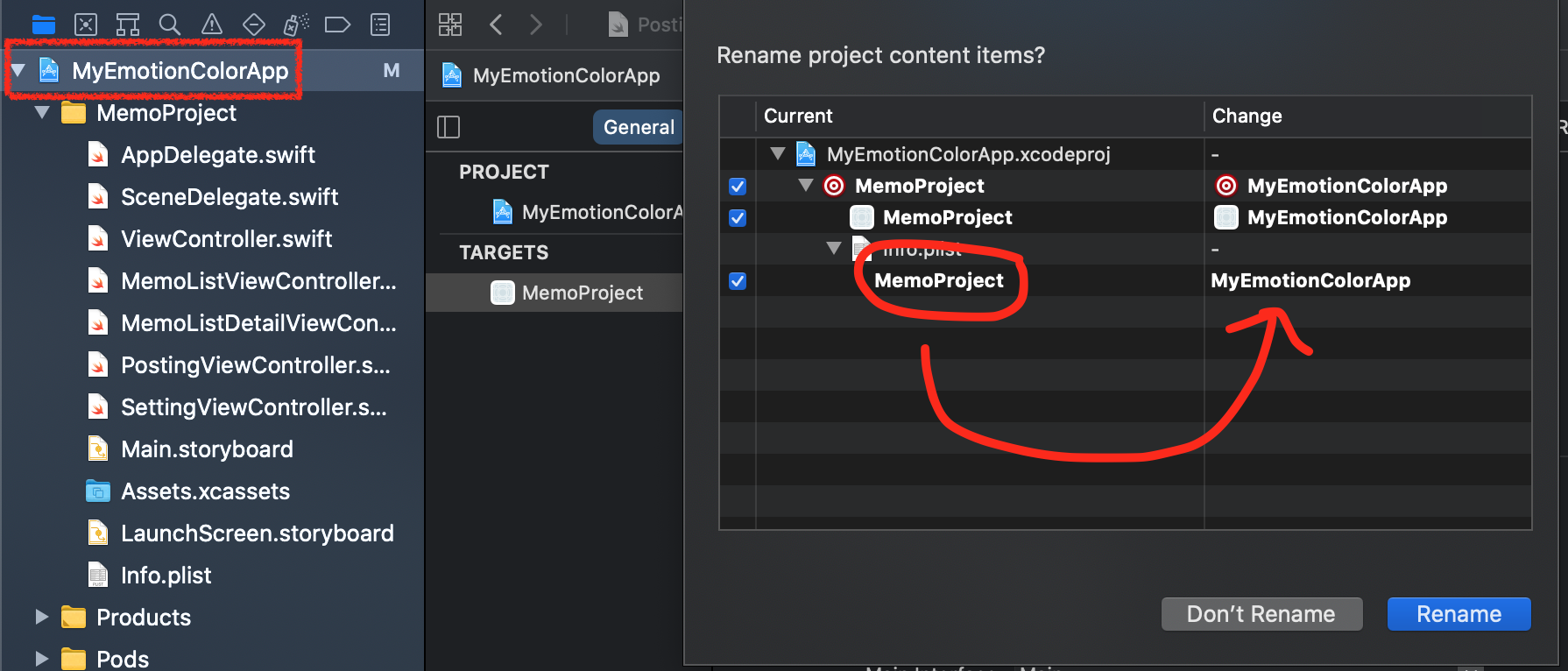Open SettingViewController.s... file
The height and width of the screenshot is (671, 1568).
click(x=254, y=407)
